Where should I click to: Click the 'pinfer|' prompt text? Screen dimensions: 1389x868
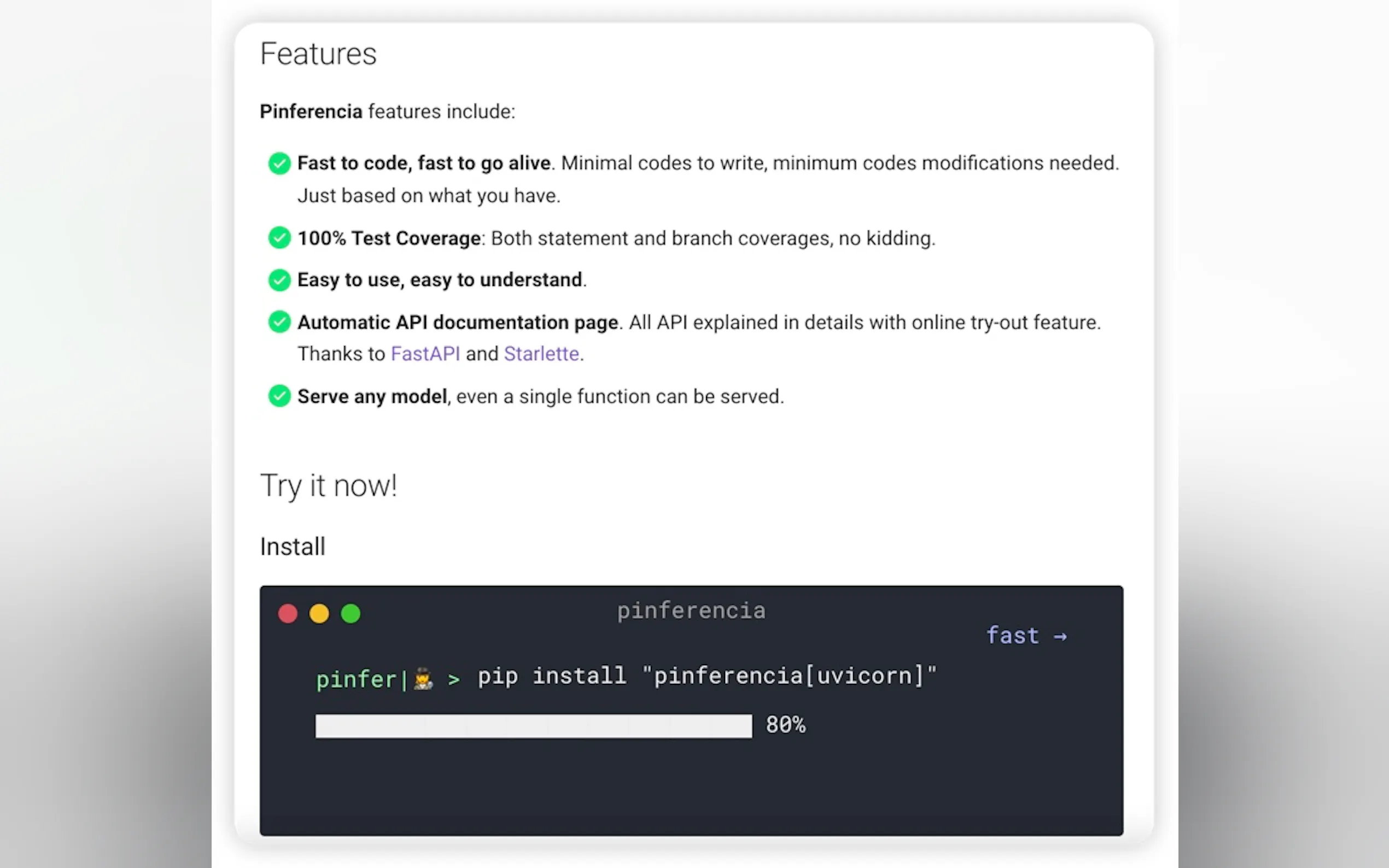[362, 680]
